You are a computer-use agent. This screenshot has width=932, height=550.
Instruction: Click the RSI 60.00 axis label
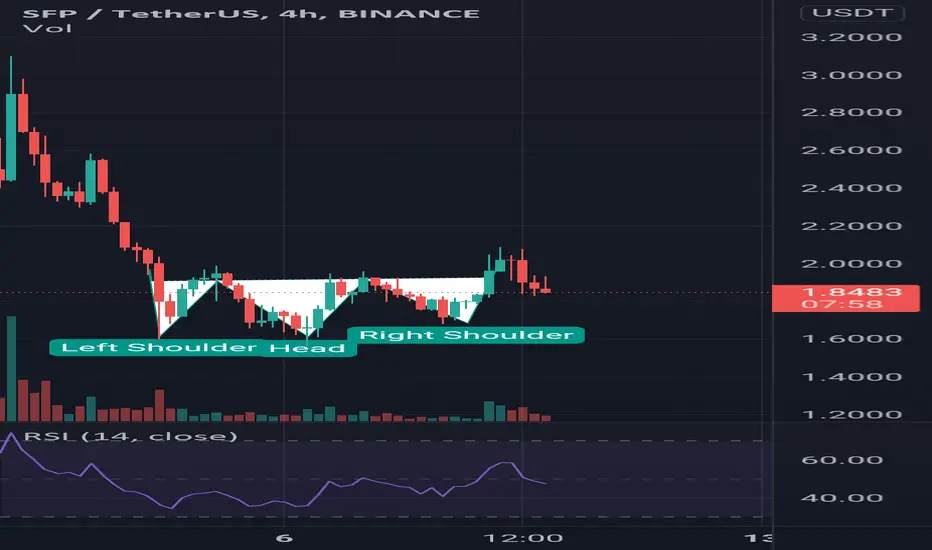pos(842,460)
